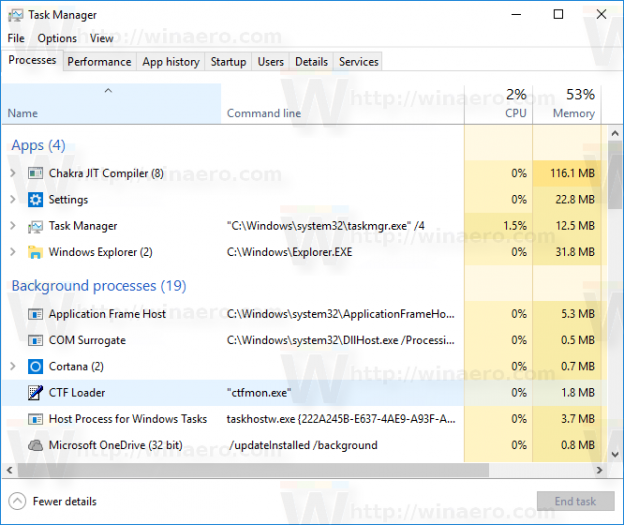Image resolution: width=624 pixels, height=525 pixels.
Task: Expand the Windows Explorer group
Action: [x=13, y=252]
